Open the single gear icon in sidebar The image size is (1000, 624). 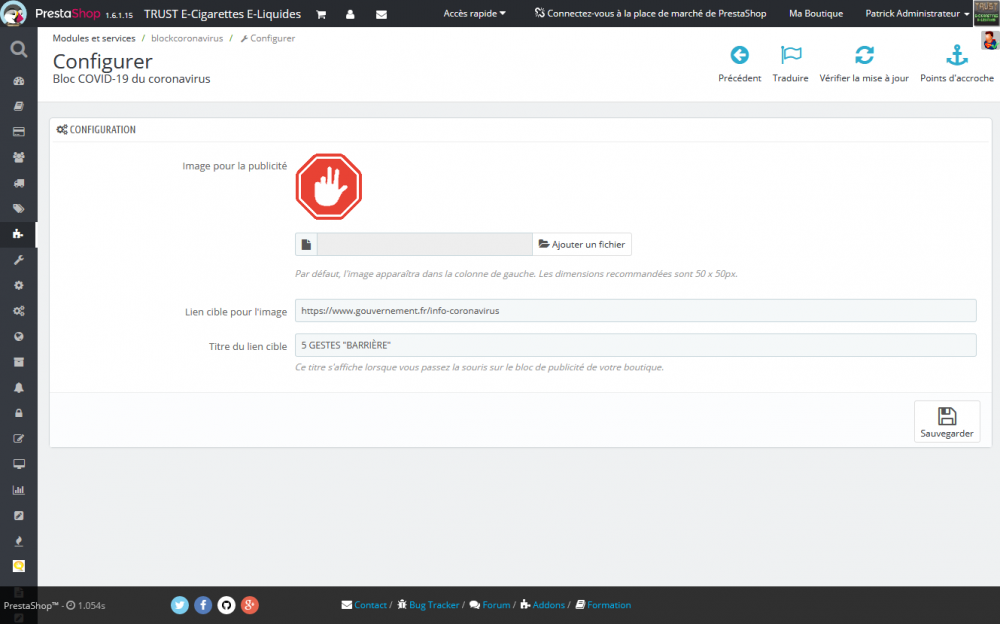pos(18,285)
